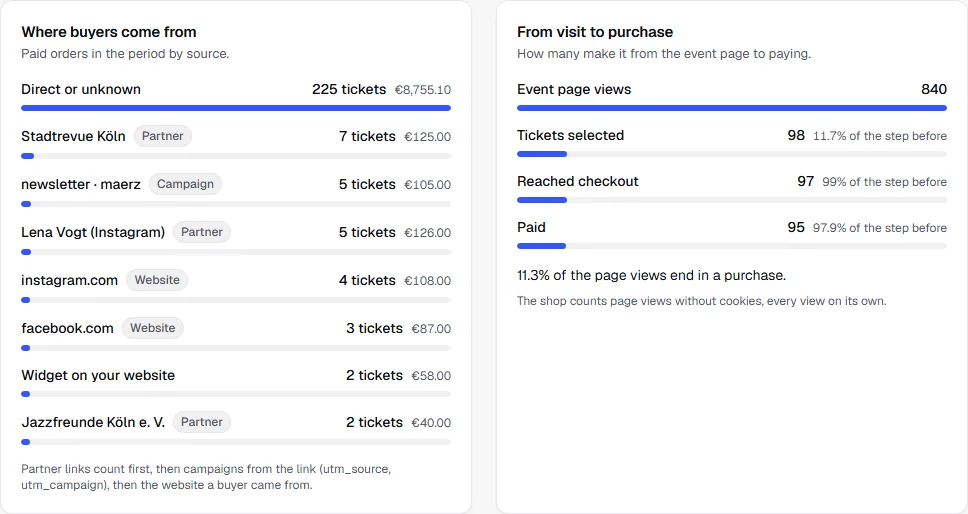Click the 'From visit to purchase' heading
The image size is (968, 514).
point(595,32)
